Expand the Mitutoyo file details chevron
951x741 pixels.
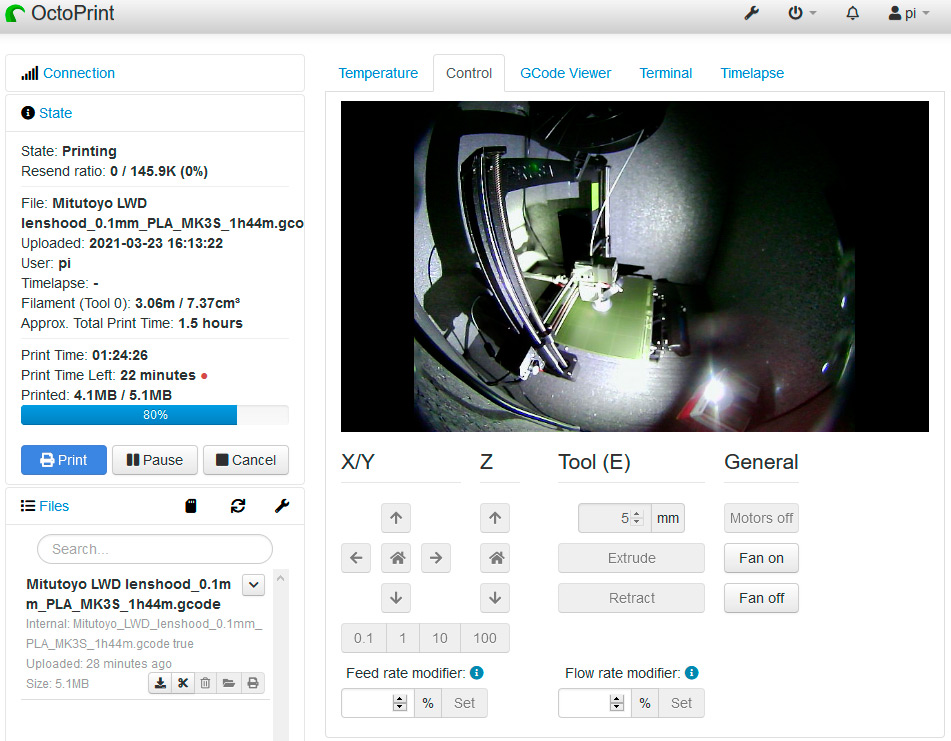point(253,585)
